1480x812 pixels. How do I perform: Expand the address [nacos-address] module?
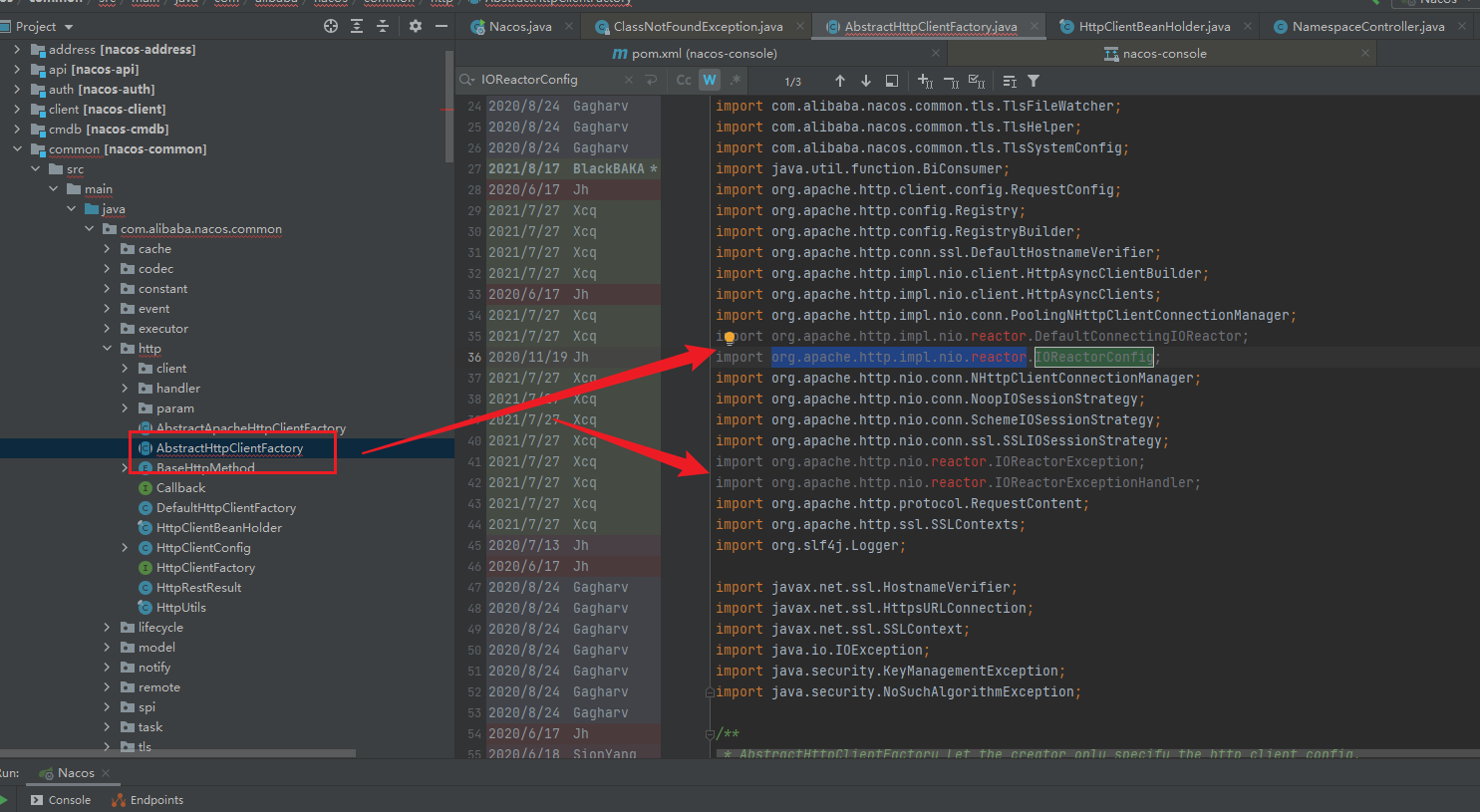(x=17, y=49)
